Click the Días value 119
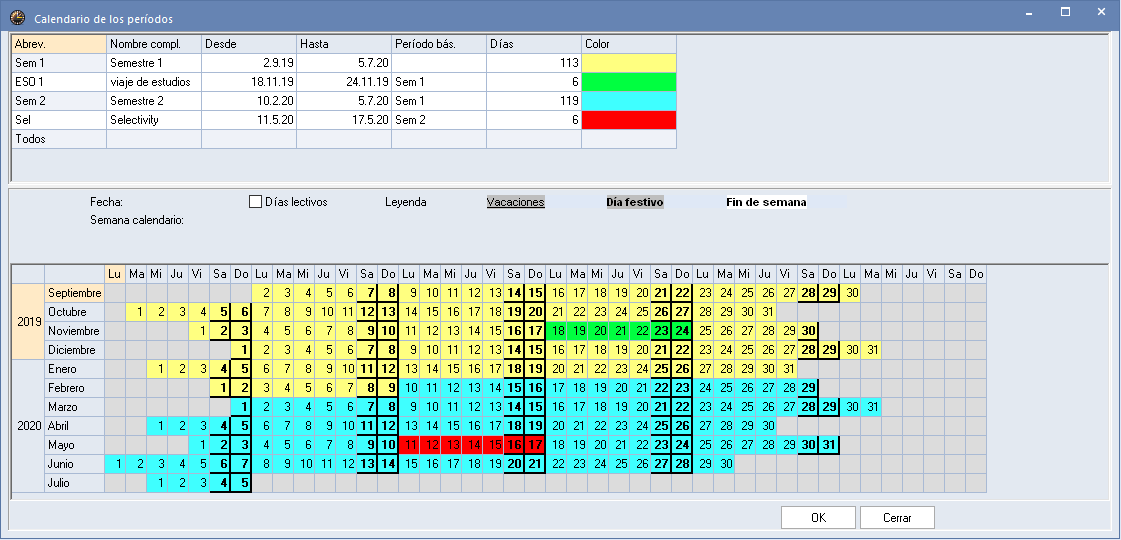1121x540 pixels. click(534, 101)
